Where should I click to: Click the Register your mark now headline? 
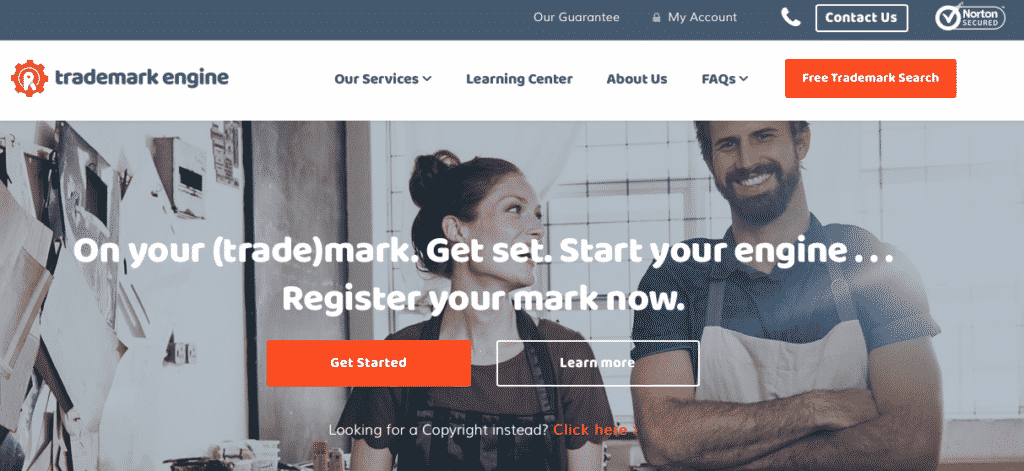point(483,299)
